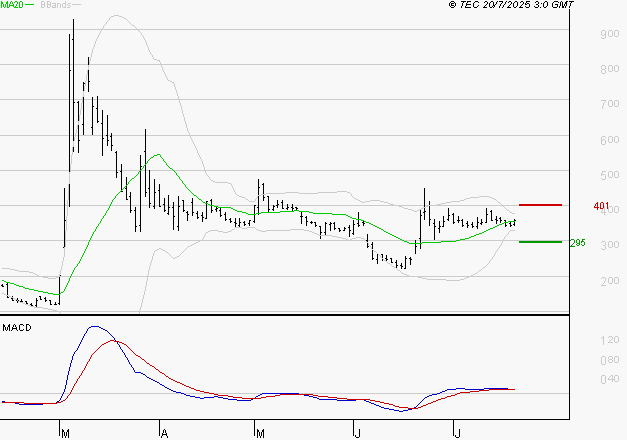The height and width of the screenshot is (440, 627).
Task: Click the 500 price axis label
Action: (610, 175)
